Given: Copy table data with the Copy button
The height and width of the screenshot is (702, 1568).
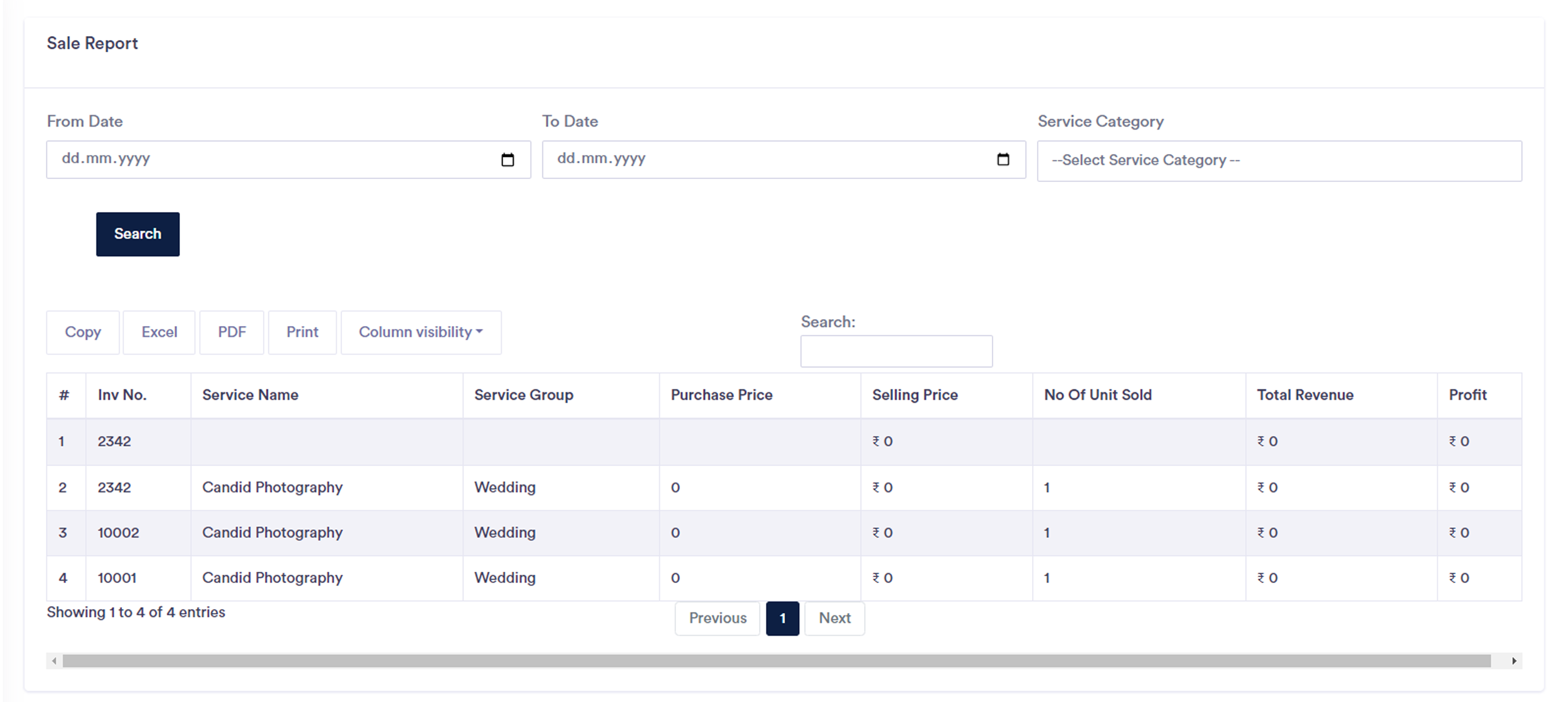Looking at the screenshot, I should click(x=83, y=332).
